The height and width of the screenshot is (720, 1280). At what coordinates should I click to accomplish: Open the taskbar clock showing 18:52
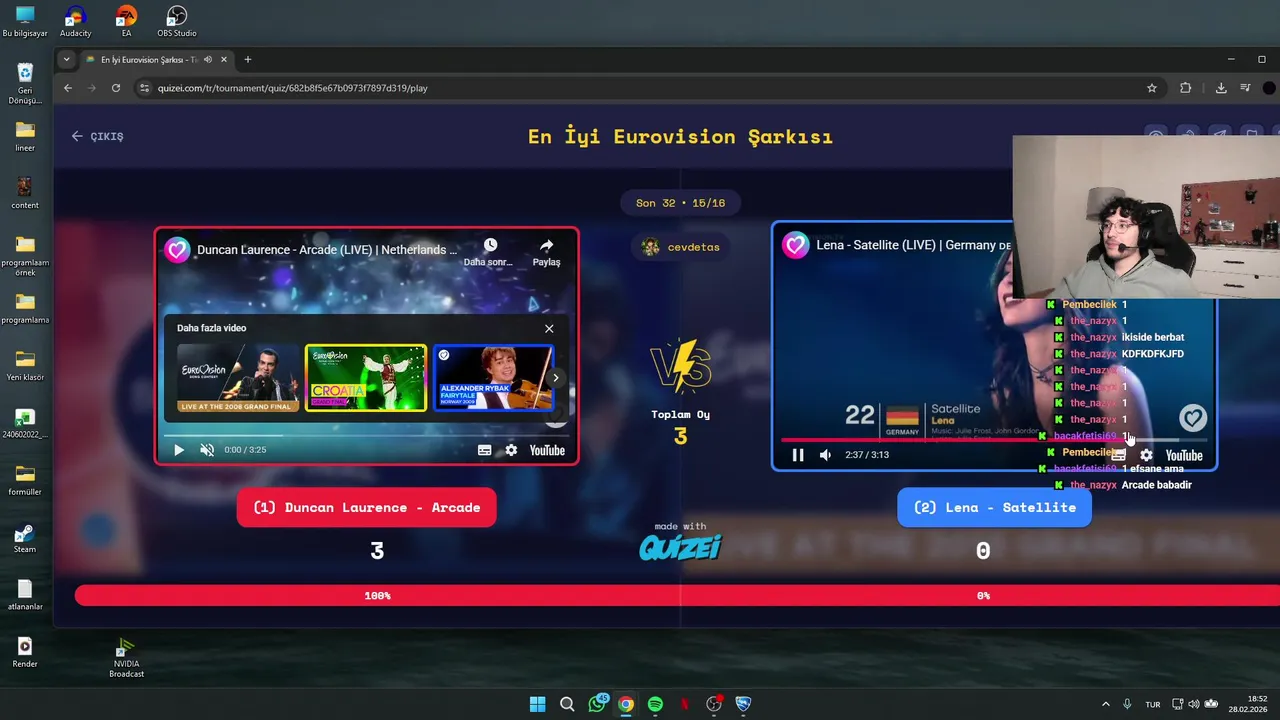tap(1249, 704)
